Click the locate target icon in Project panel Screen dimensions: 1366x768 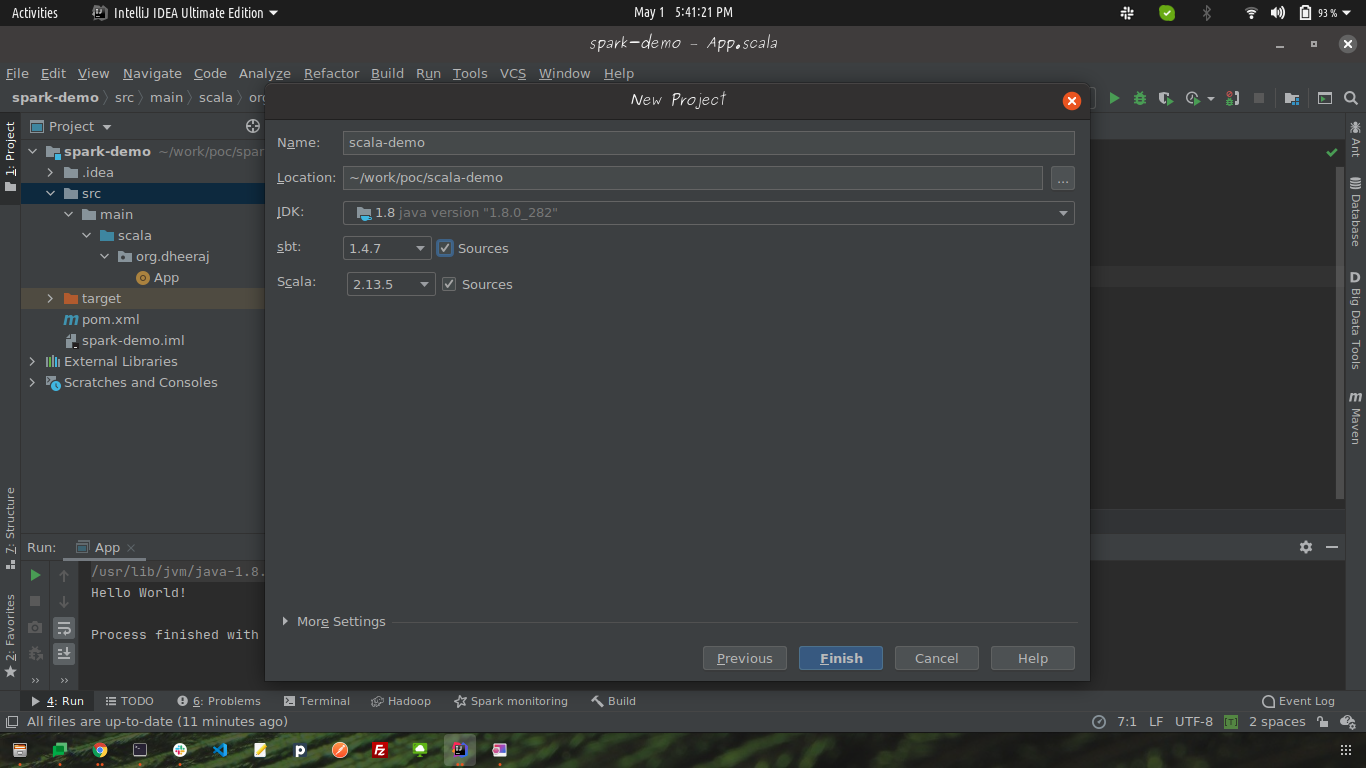253,126
